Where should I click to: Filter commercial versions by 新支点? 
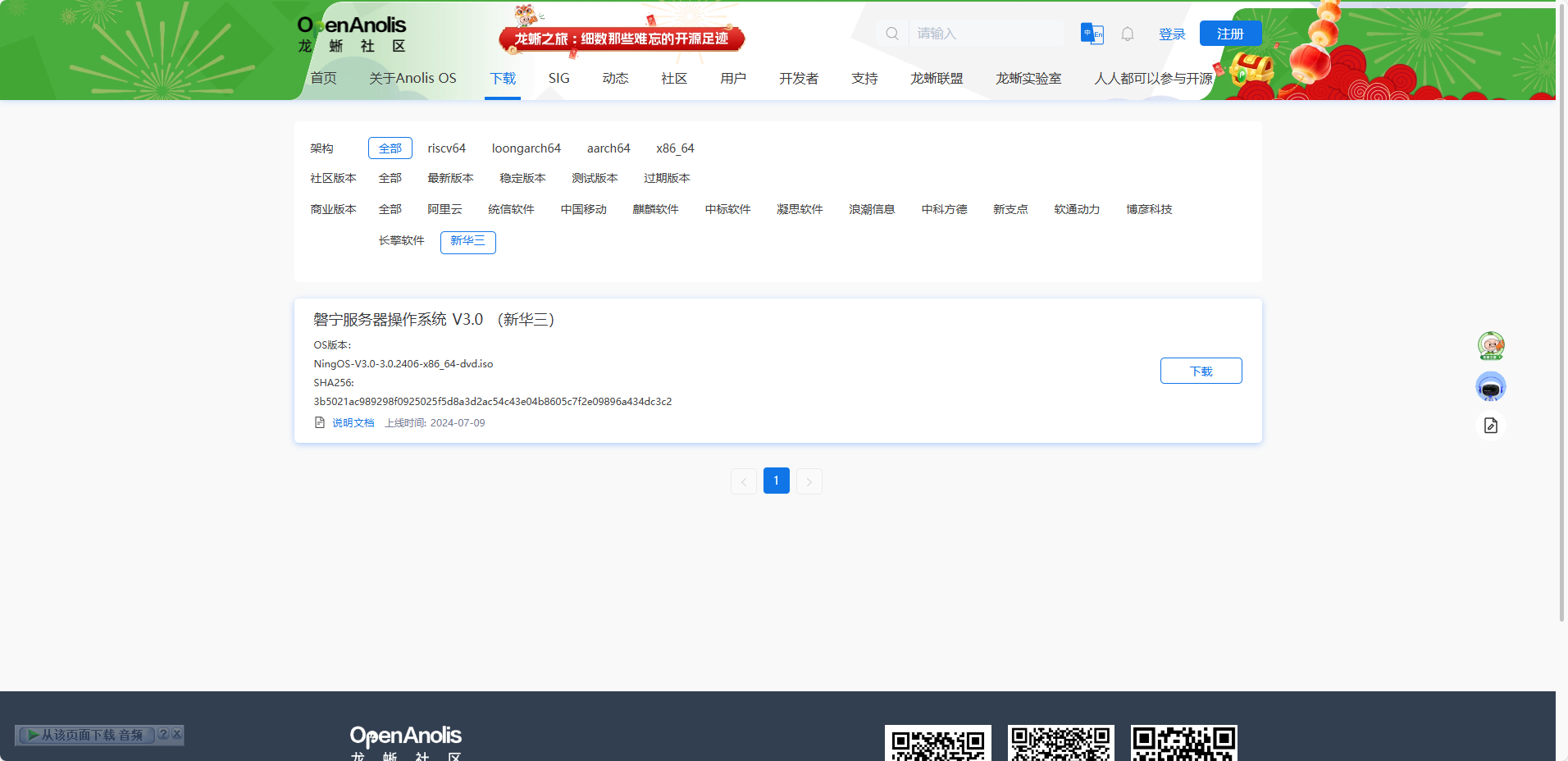1010,209
